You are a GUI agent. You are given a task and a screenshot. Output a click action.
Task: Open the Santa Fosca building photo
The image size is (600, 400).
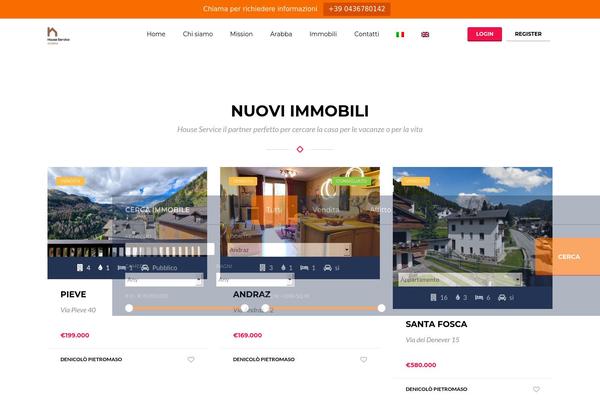coord(472,227)
